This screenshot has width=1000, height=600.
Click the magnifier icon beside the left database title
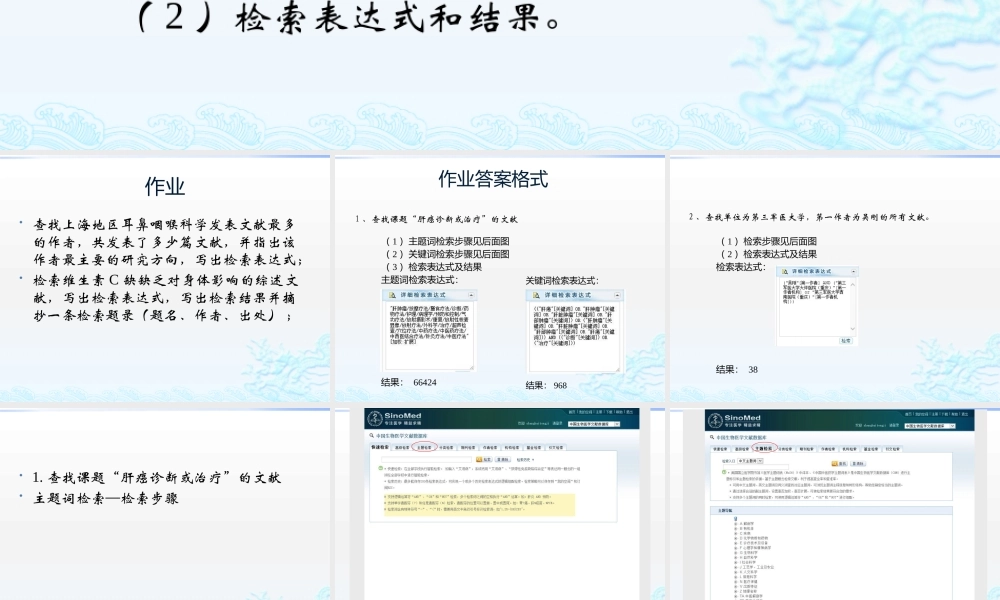[372, 437]
